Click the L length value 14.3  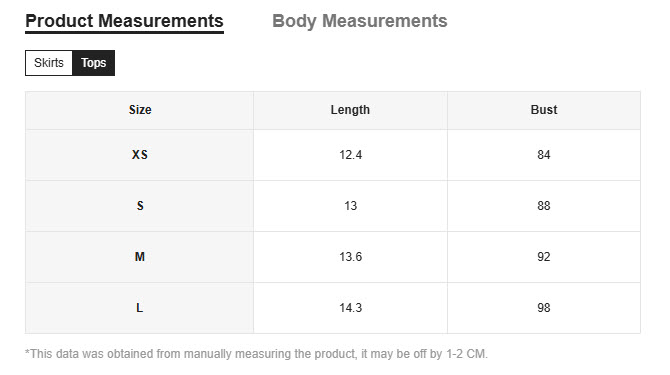(350, 308)
